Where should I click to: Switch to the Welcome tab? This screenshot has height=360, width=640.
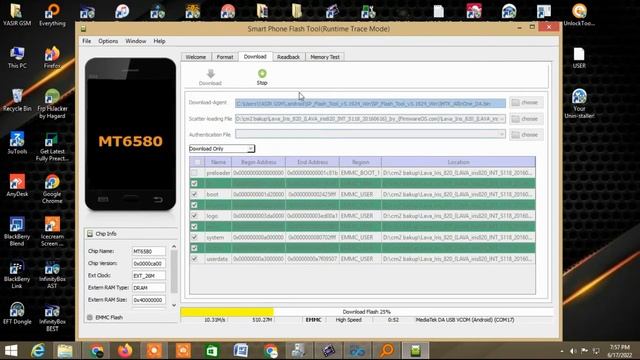pyautogui.click(x=196, y=57)
